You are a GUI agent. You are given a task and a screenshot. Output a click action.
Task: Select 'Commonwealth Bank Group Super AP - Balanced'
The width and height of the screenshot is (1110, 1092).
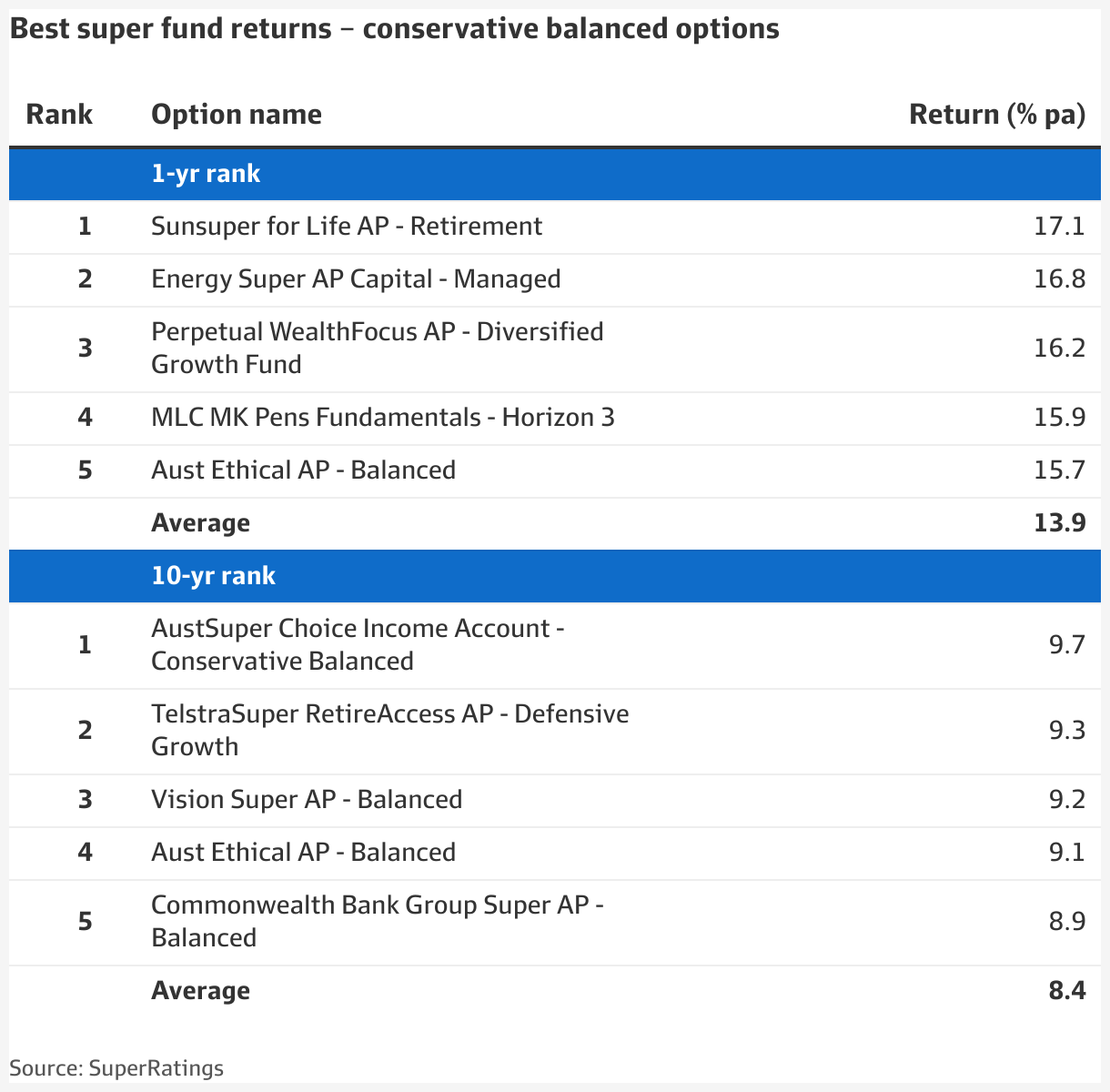coord(378,922)
